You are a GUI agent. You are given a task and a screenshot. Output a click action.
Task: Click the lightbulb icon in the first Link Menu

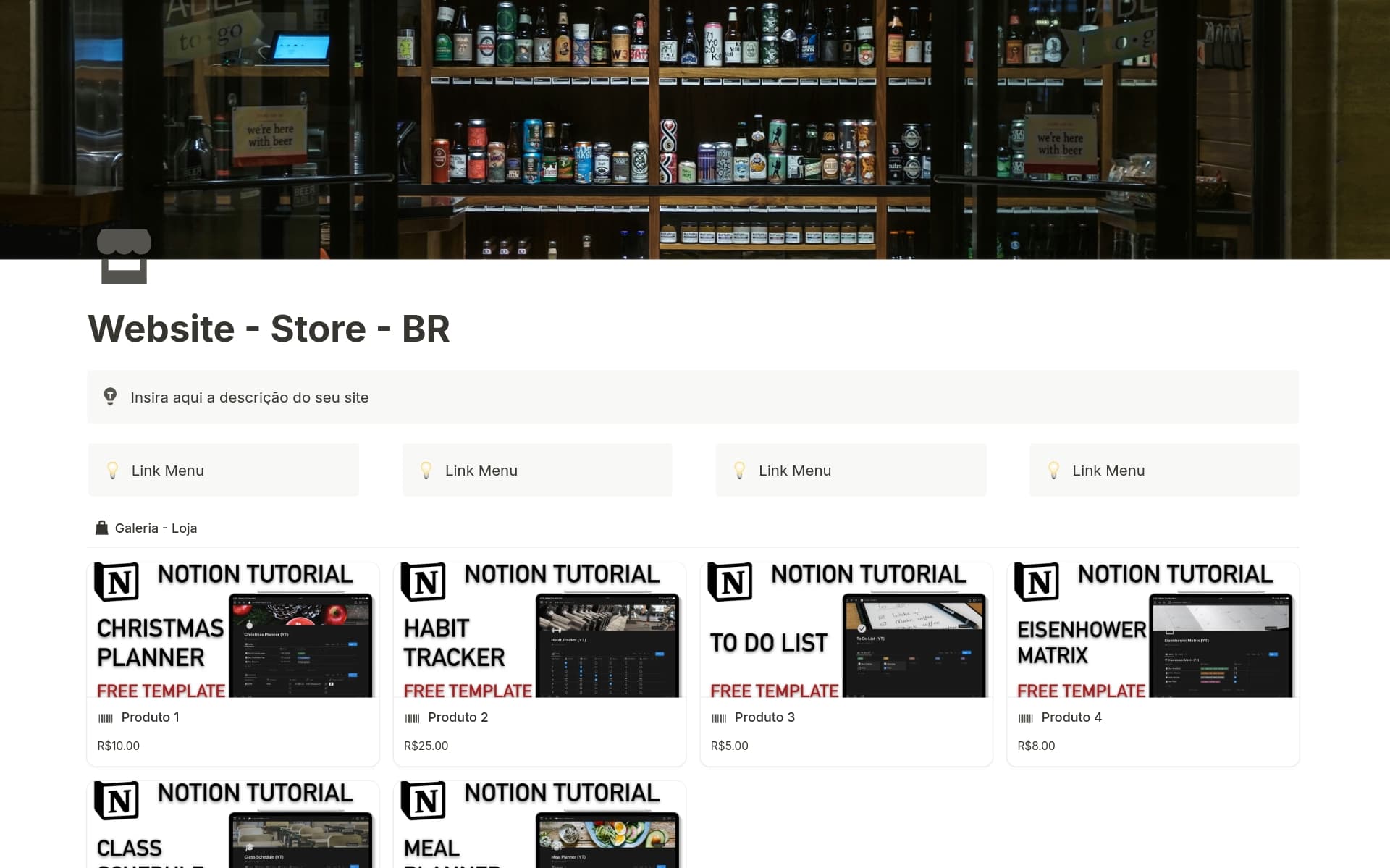(112, 470)
